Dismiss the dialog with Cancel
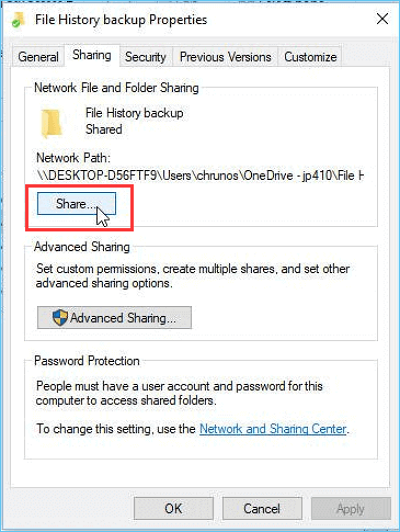Viewport: 400px width, 532px height. point(262,508)
